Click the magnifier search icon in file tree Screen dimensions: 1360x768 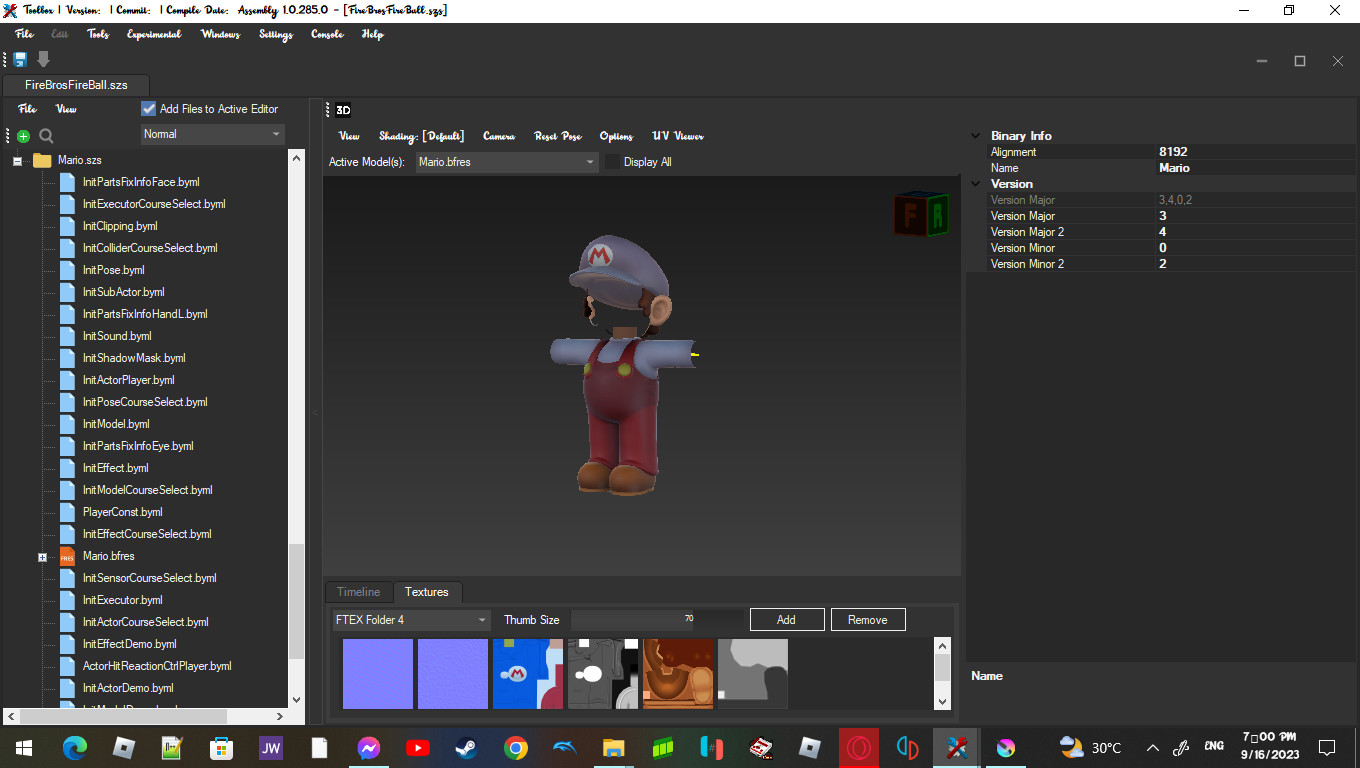click(x=46, y=136)
